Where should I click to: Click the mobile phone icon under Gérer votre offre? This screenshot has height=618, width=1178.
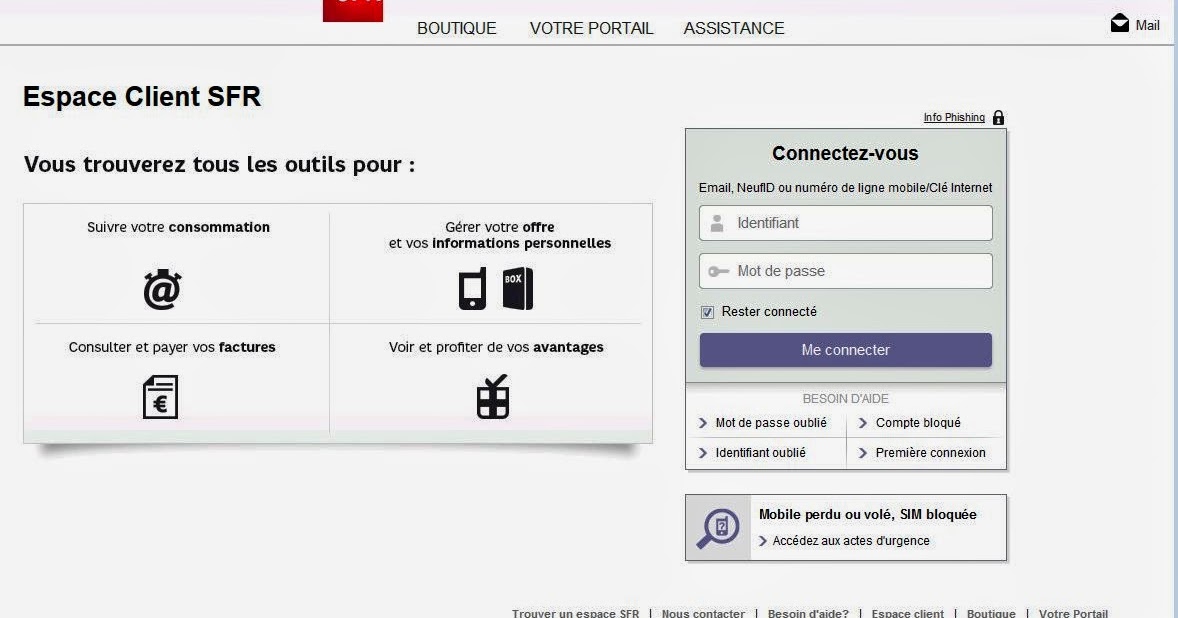pyautogui.click(x=473, y=289)
